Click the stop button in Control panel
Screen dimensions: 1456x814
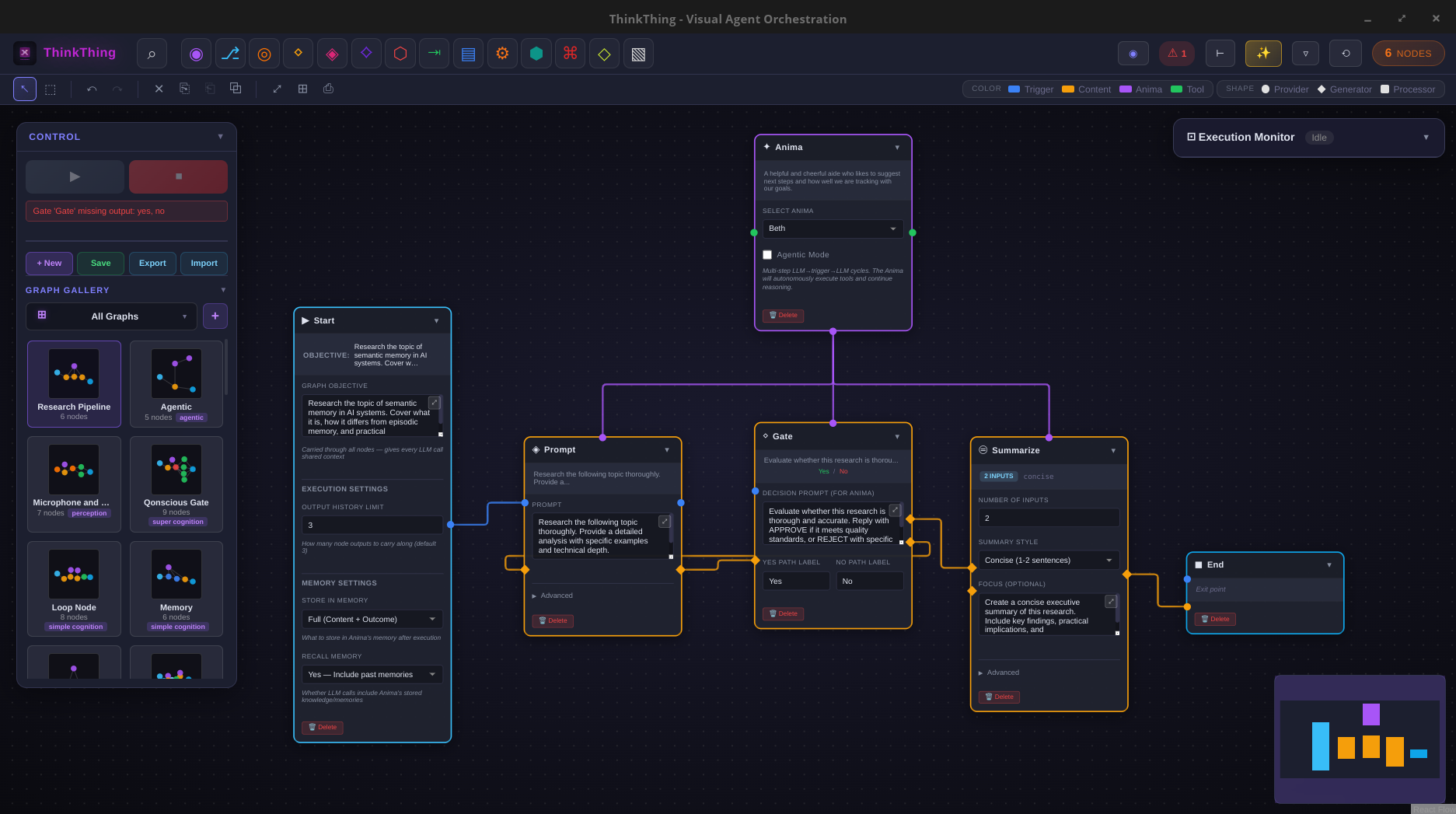[x=178, y=176]
